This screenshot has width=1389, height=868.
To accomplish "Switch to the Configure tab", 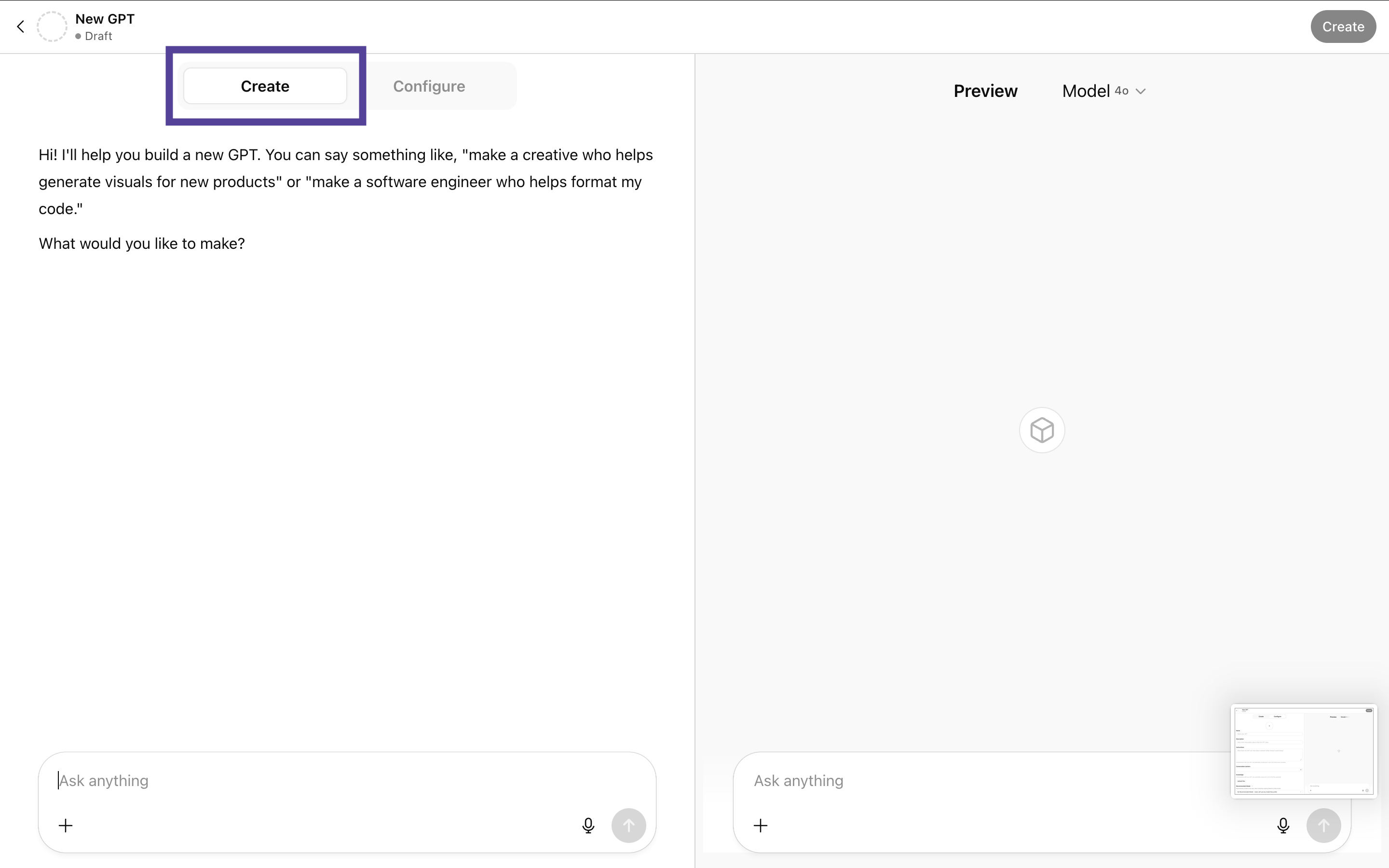I will [x=429, y=86].
